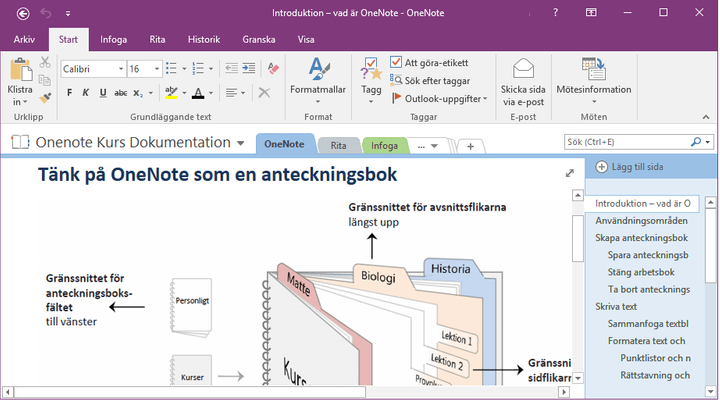Click Skicka sida via e-post
This screenshot has width=720, height=401.
523,83
